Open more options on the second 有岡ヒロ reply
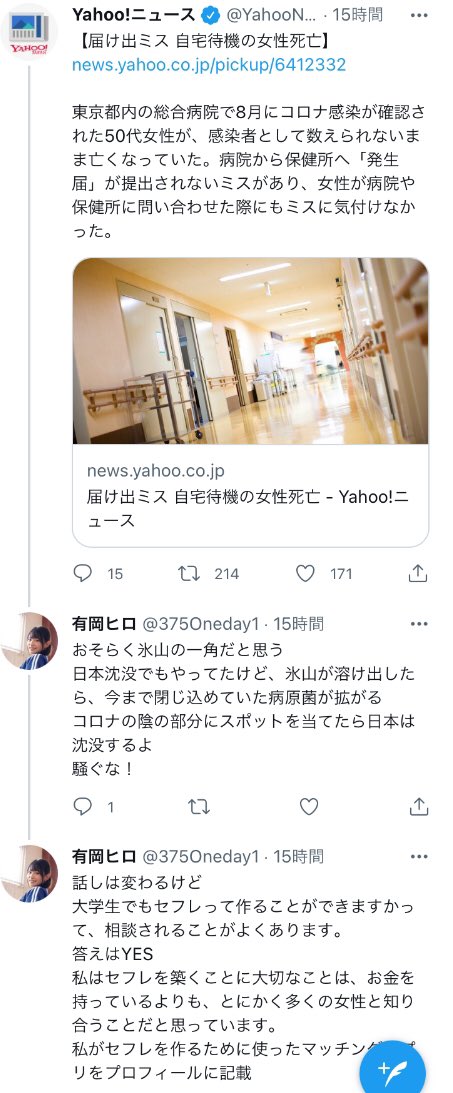This screenshot has height=1093, width=453. coord(419,857)
